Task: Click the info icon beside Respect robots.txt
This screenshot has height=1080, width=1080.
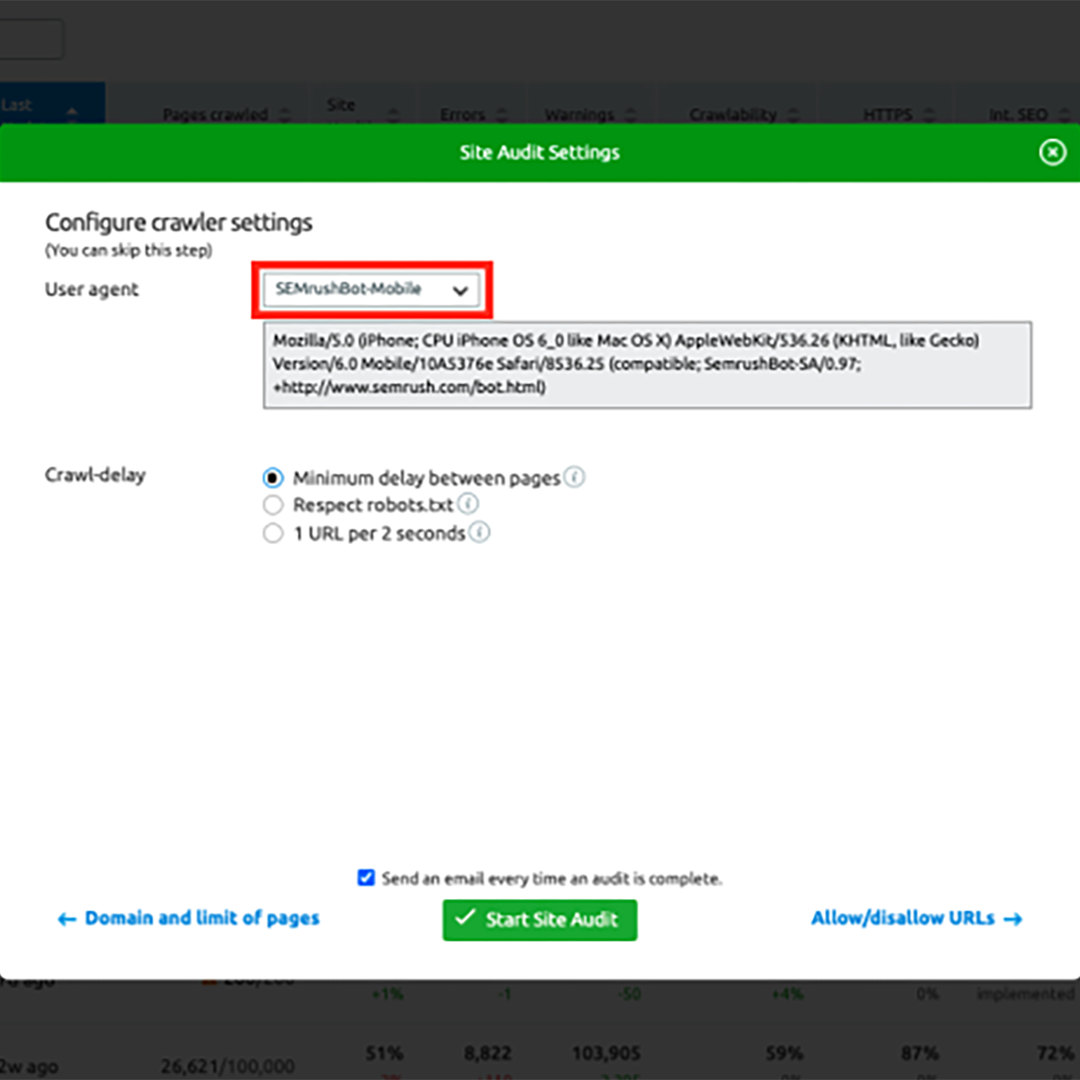Action: (468, 505)
